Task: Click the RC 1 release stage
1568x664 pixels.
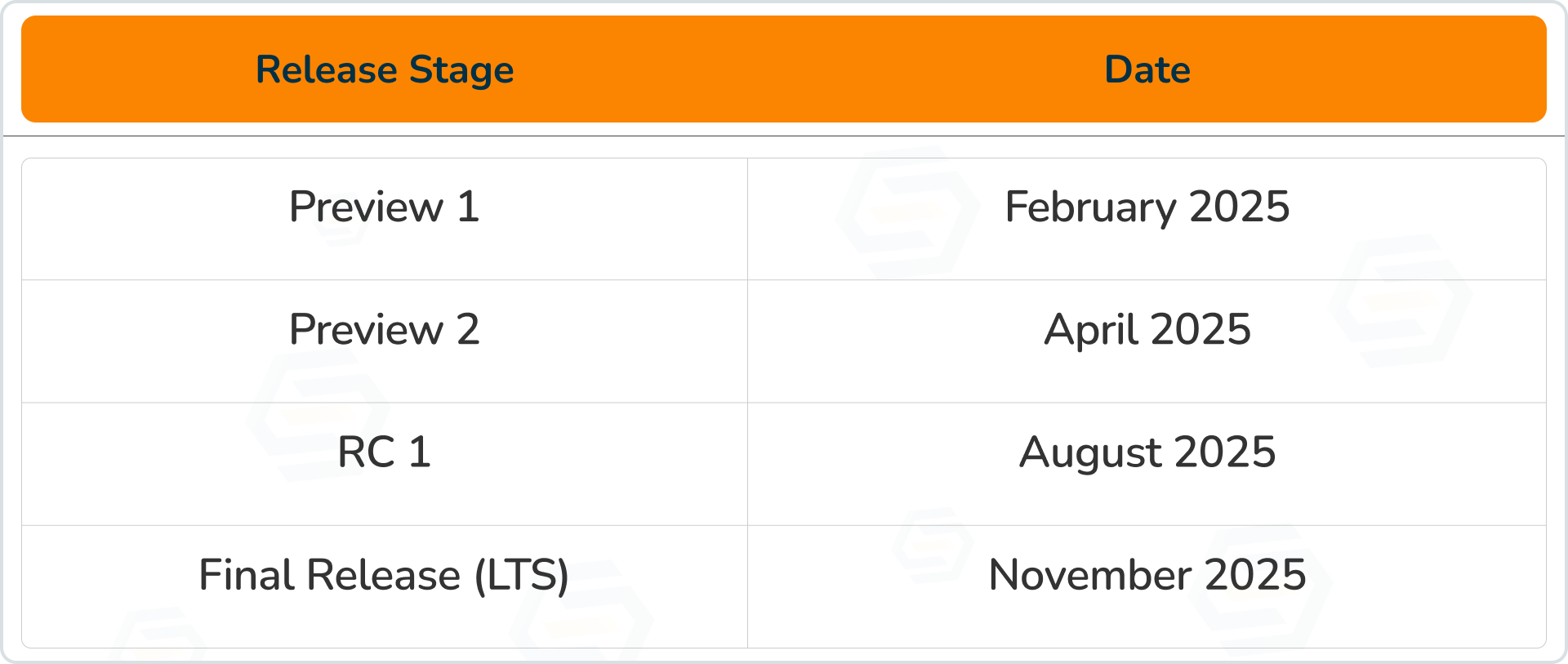Action: 384,452
